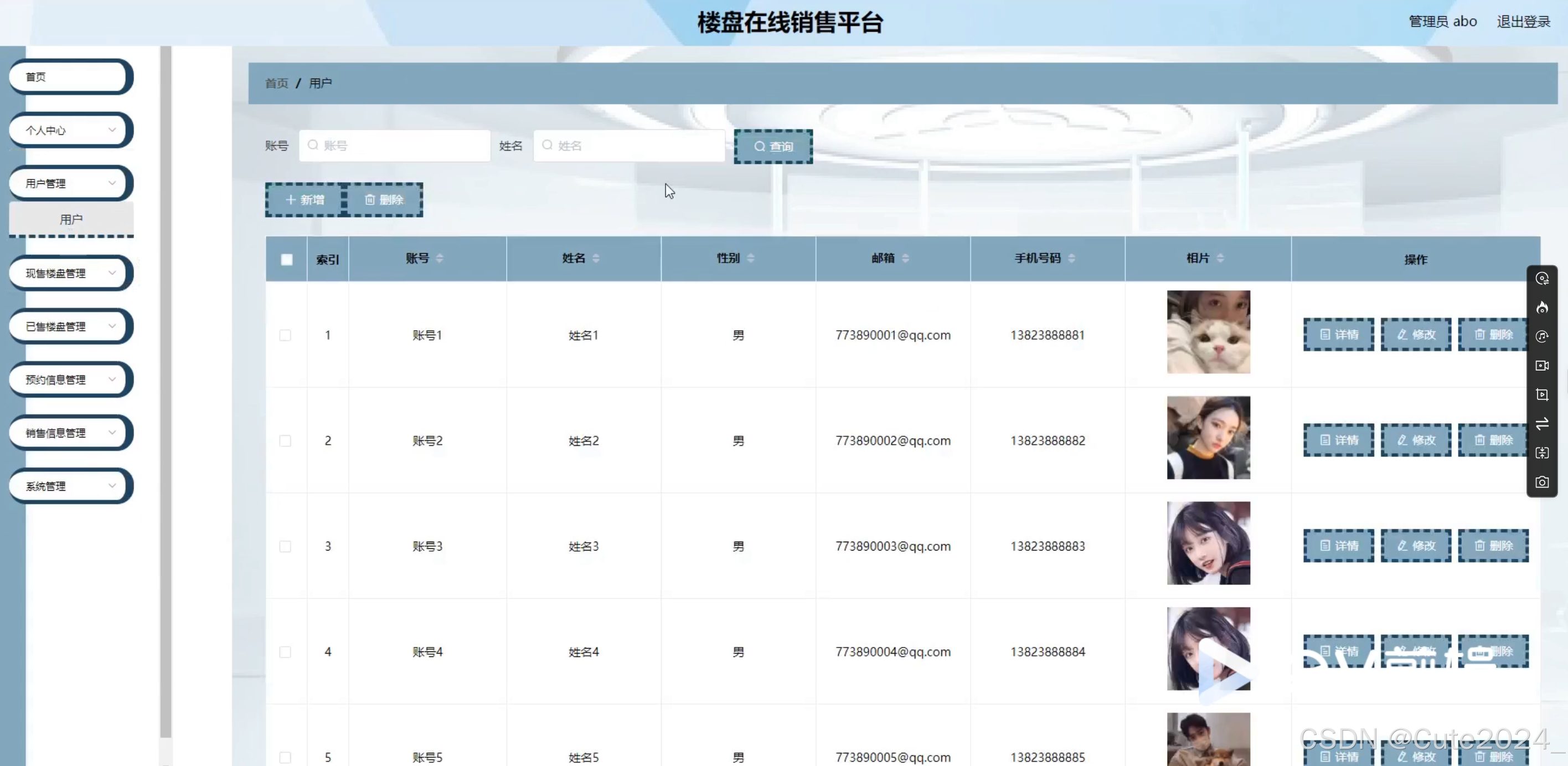This screenshot has width=1568, height=766.
Task: Open the 首页 sidebar item
Action: point(67,77)
